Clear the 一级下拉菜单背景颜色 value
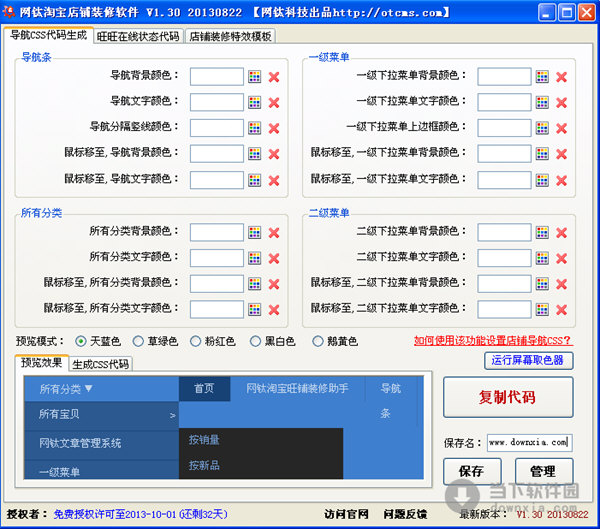Image resolution: width=600 pixels, height=529 pixels. [561, 77]
